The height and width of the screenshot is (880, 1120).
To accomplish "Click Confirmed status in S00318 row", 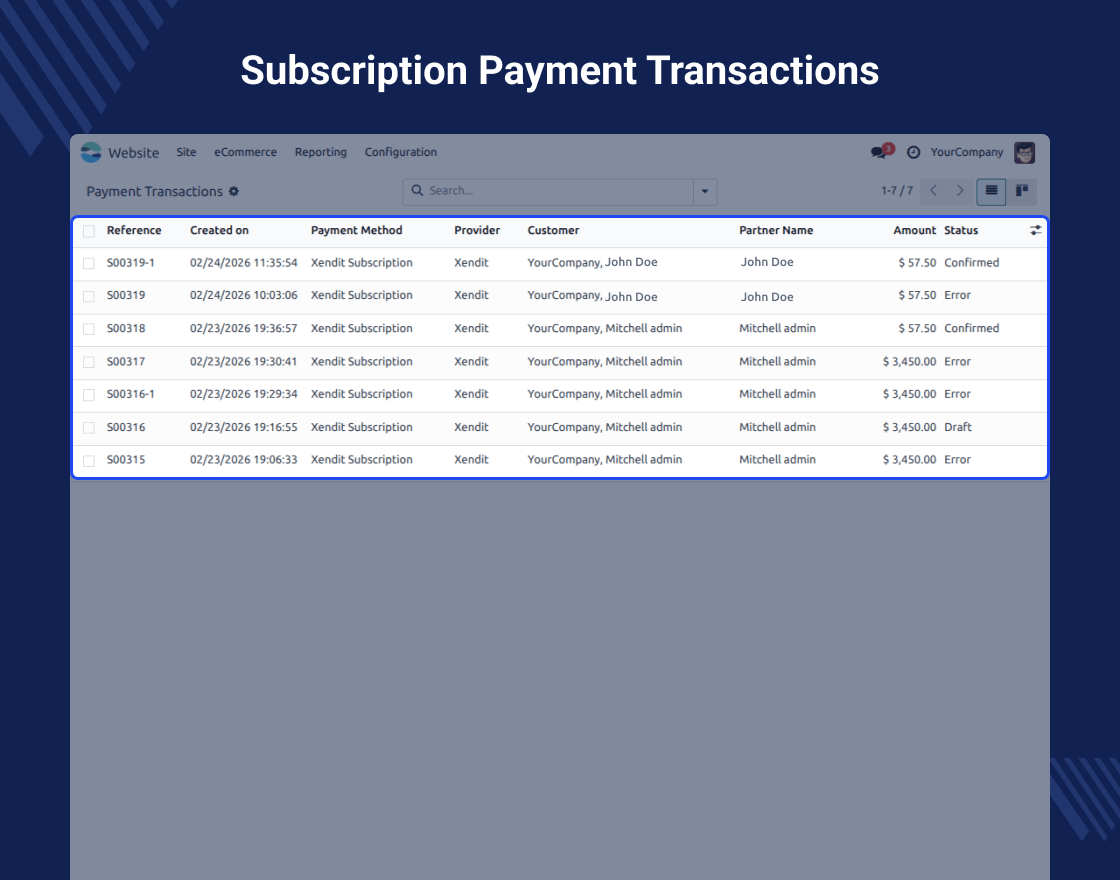I will point(971,329).
